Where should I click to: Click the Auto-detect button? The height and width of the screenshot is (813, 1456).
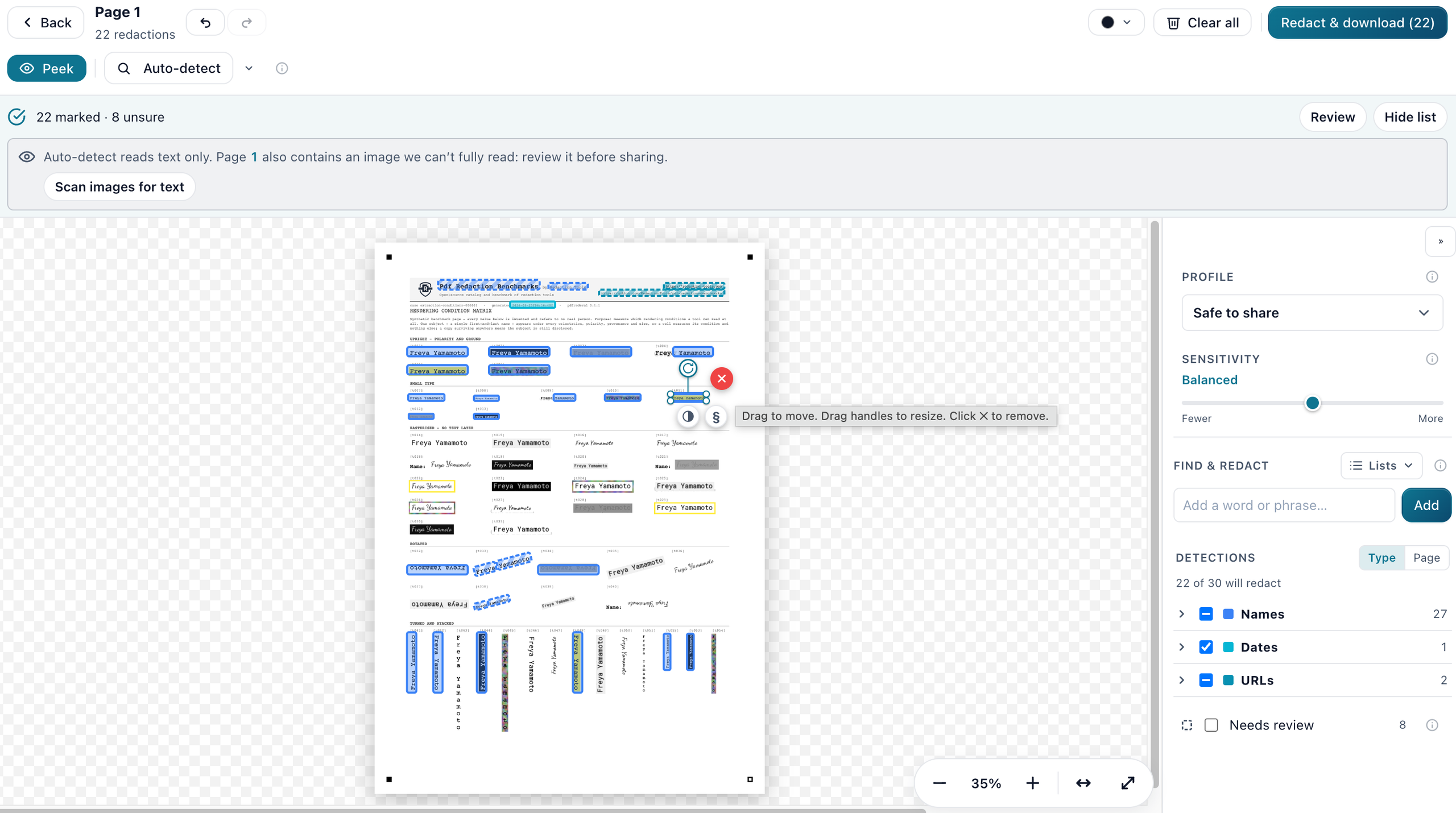169,68
